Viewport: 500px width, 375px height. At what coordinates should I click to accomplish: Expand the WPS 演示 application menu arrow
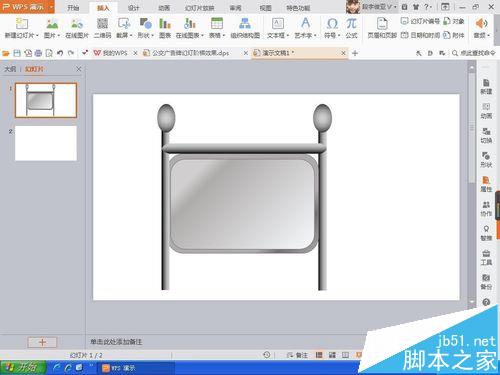coord(51,7)
